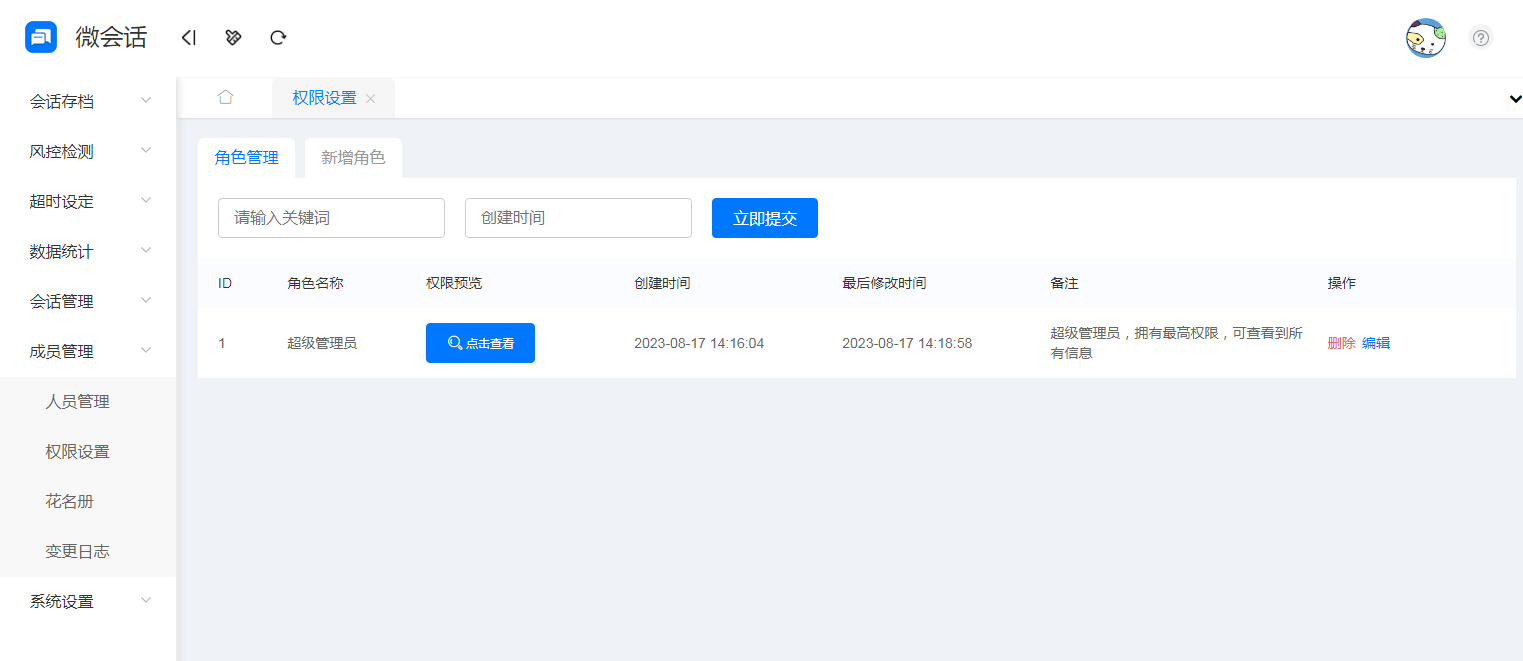Click the user avatar in the top right
The width and height of the screenshot is (1523, 661).
[1425, 37]
